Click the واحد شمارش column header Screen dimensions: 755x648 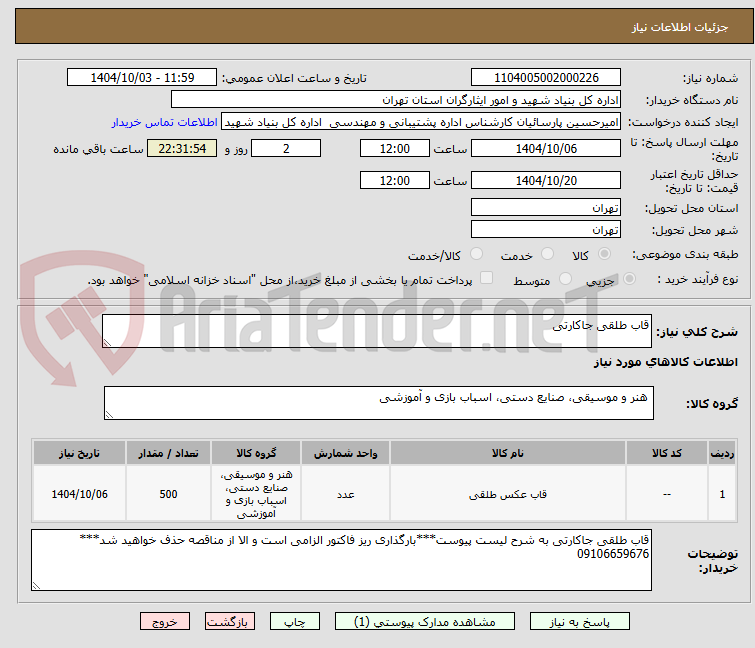point(345,453)
